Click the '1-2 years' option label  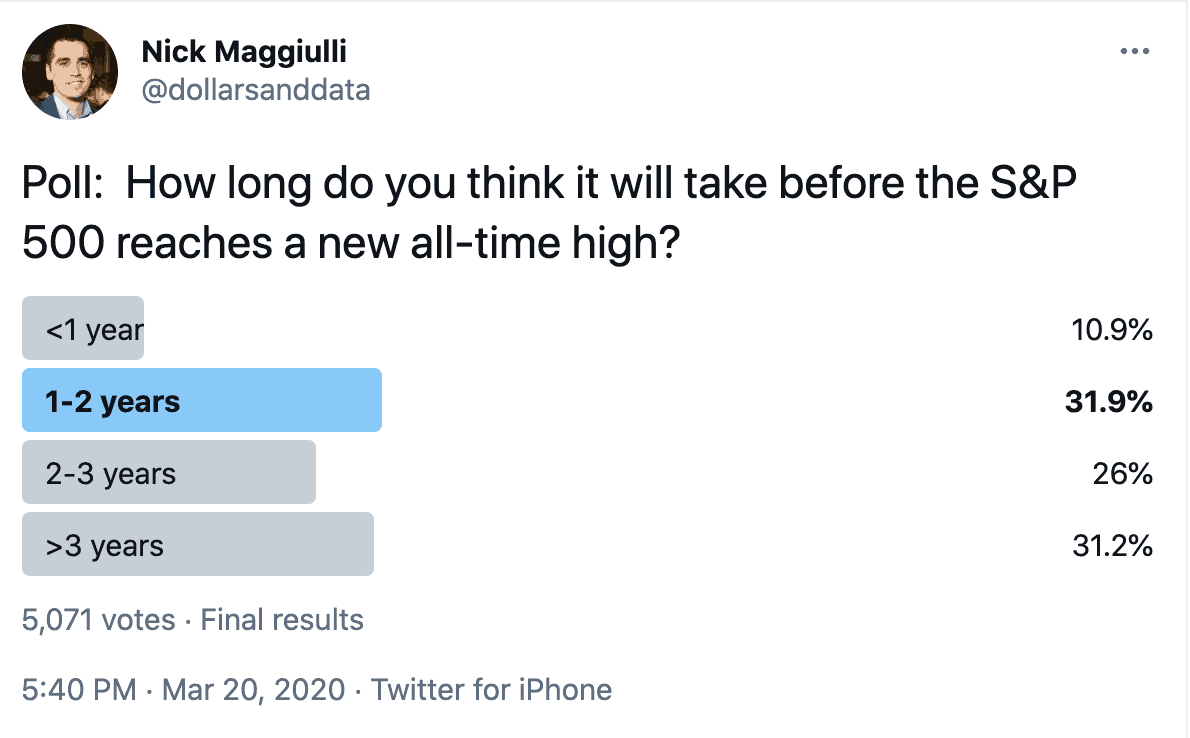tap(112, 402)
